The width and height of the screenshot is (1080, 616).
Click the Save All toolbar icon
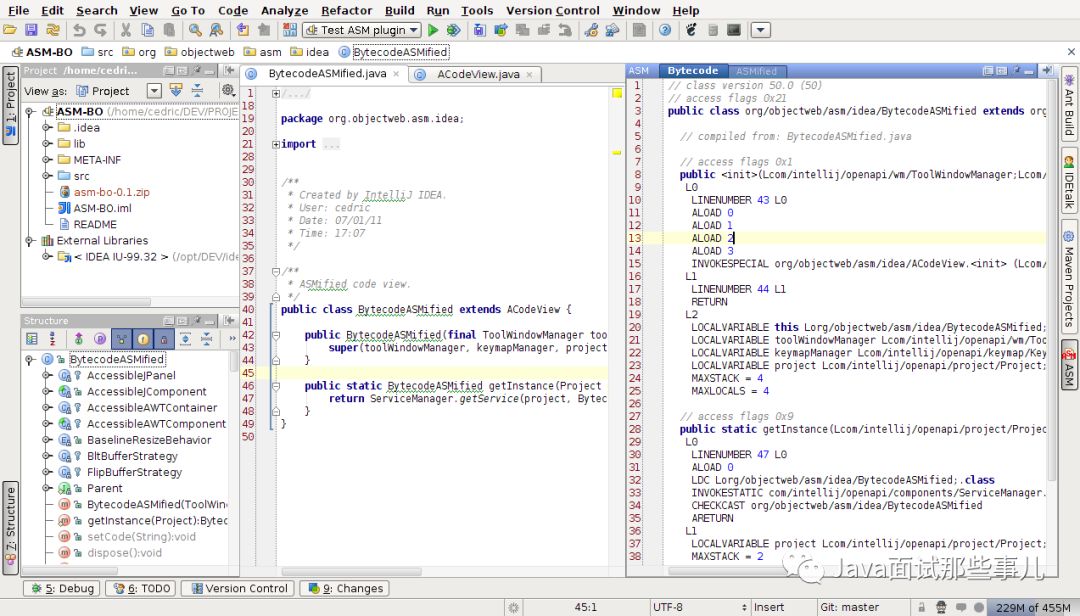tap(31, 30)
